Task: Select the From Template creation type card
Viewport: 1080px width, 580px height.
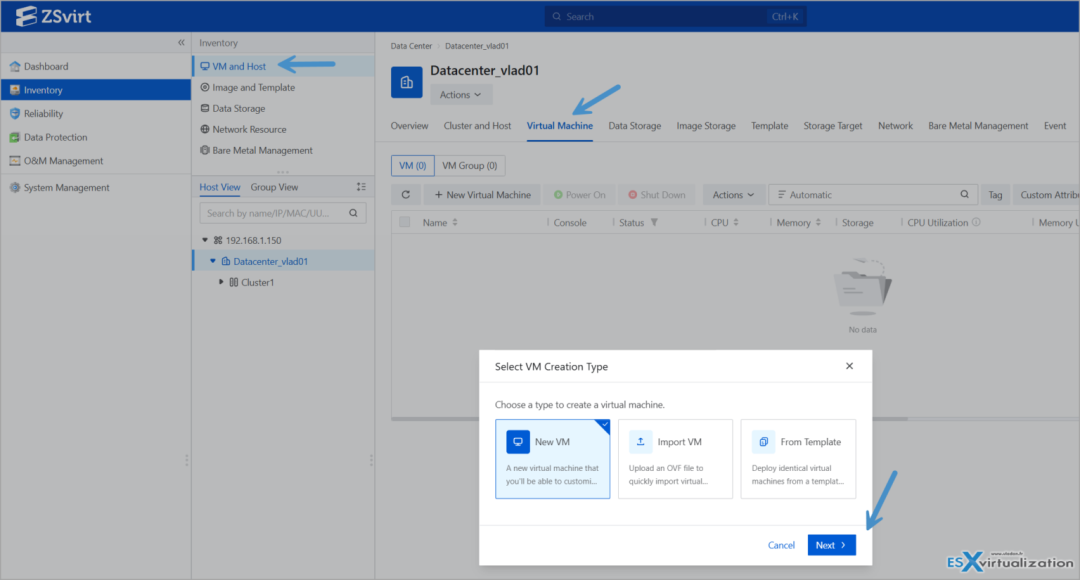Action: pyautogui.click(x=798, y=459)
